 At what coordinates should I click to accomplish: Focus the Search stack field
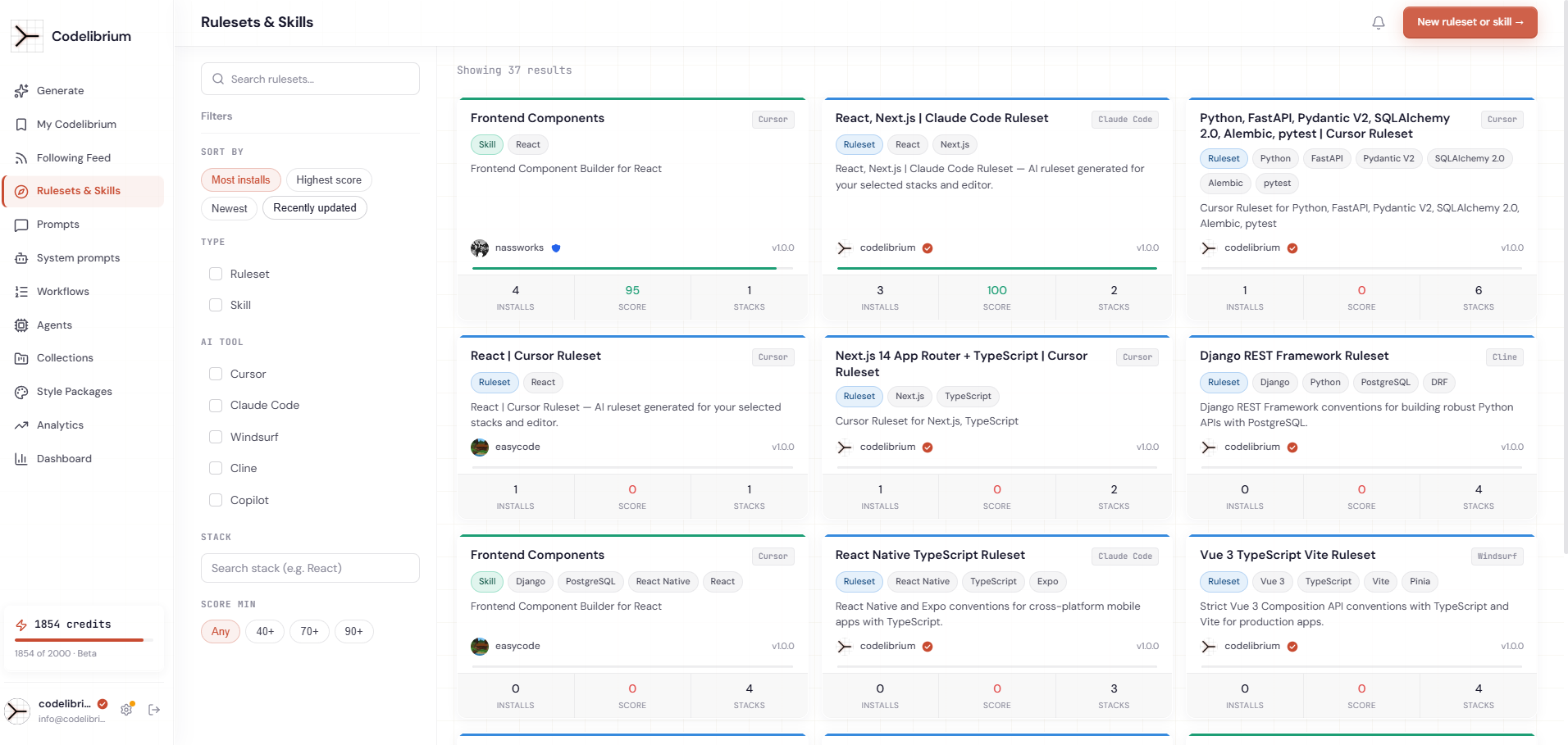(x=310, y=568)
